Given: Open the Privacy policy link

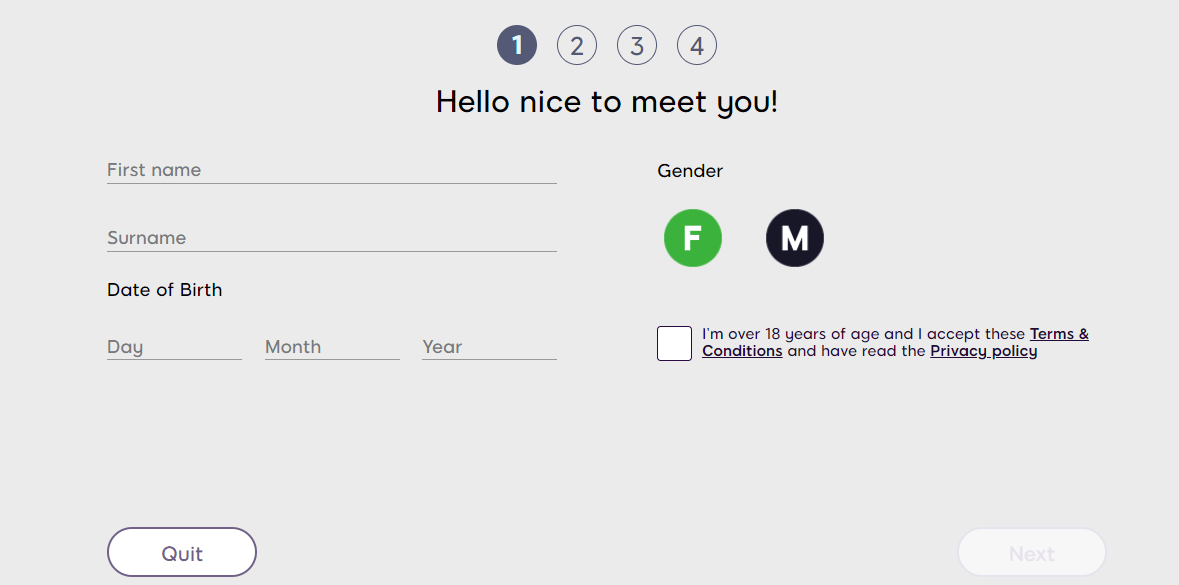Looking at the screenshot, I should (983, 351).
